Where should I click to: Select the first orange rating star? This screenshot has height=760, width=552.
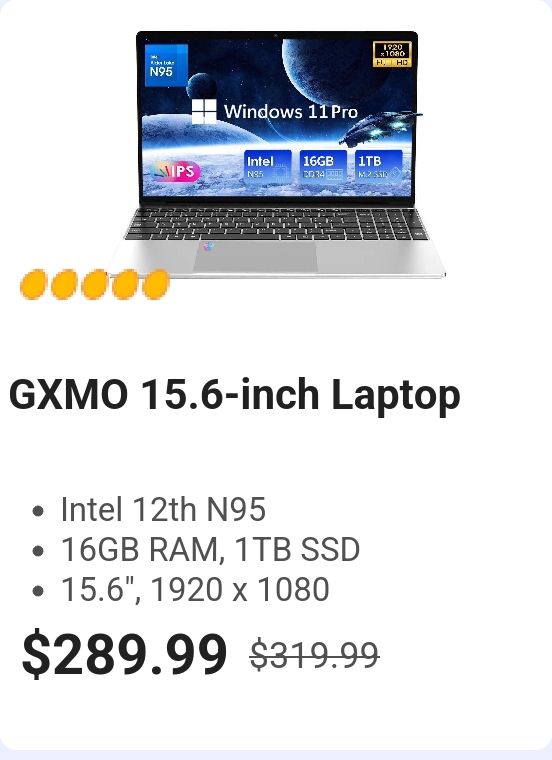[x=33, y=285]
